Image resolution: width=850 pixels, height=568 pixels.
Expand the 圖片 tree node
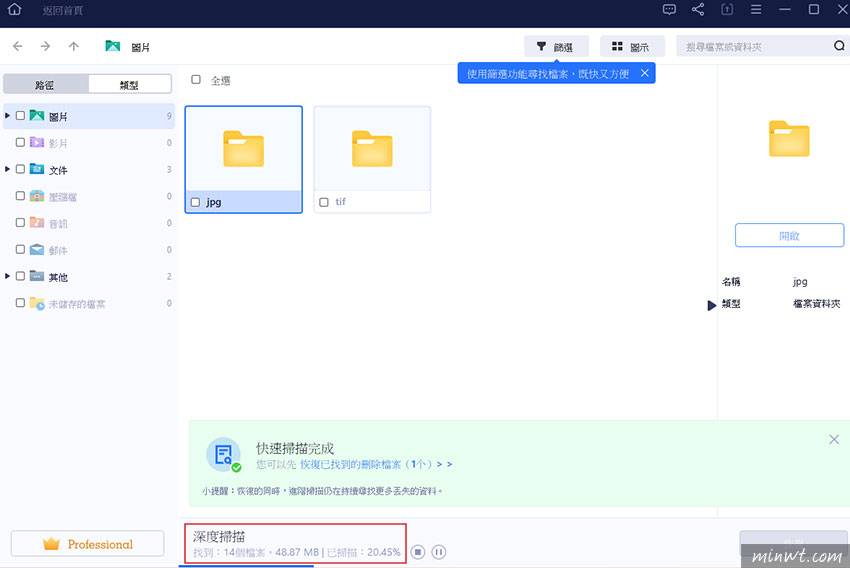pos(7,115)
